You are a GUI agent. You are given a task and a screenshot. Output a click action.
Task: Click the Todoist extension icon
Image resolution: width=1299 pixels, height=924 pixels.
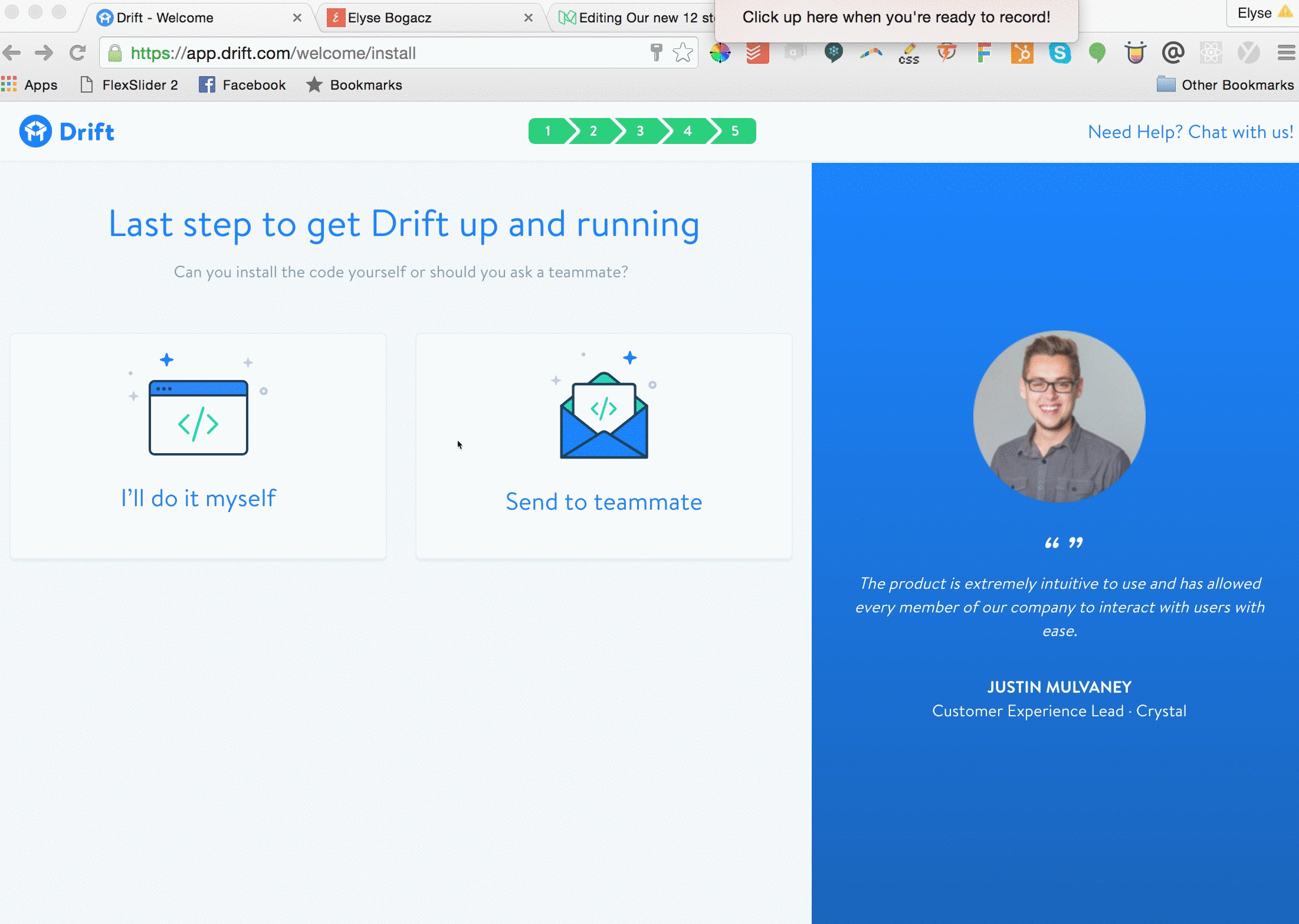pyautogui.click(x=757, y=53)
